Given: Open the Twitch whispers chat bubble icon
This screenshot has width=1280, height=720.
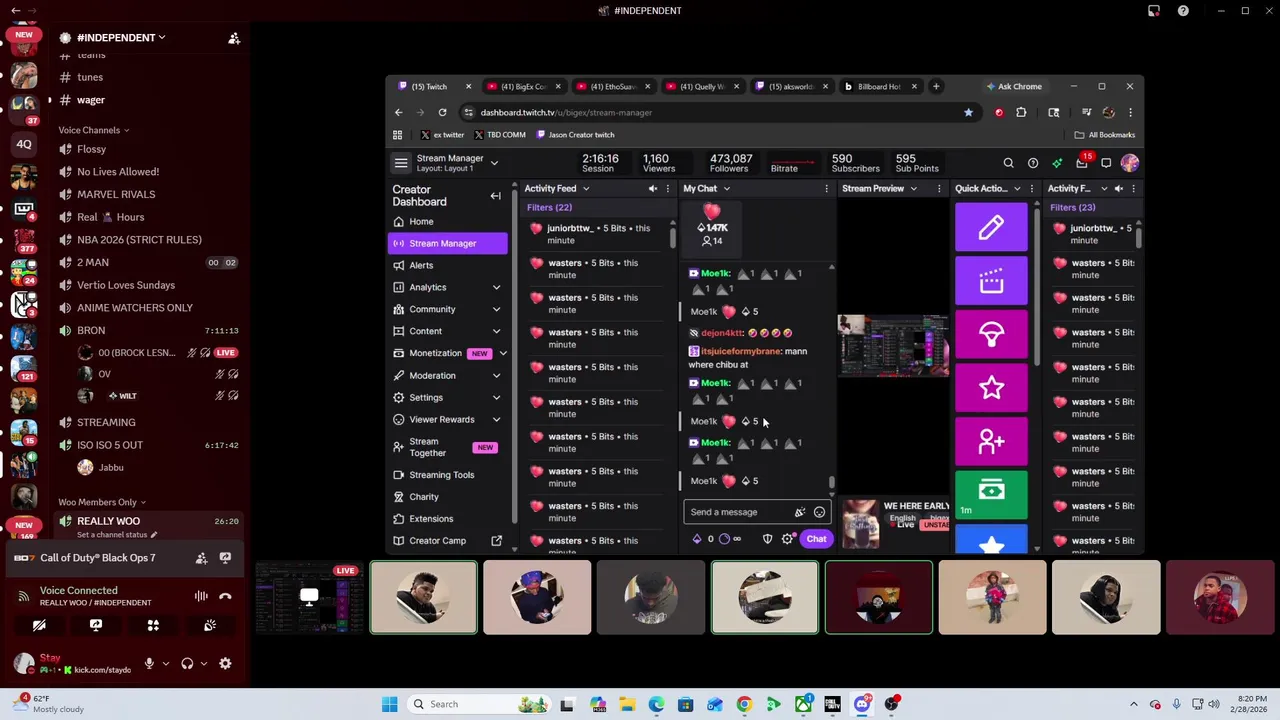Looking at the screenshot, I should (x=1106, y=163).
